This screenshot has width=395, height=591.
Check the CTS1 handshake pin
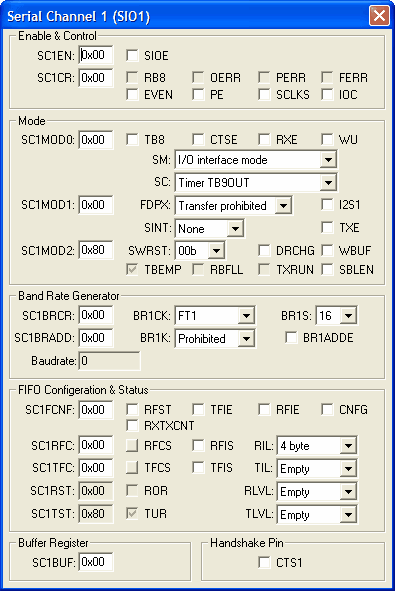[x=264, y=563]
